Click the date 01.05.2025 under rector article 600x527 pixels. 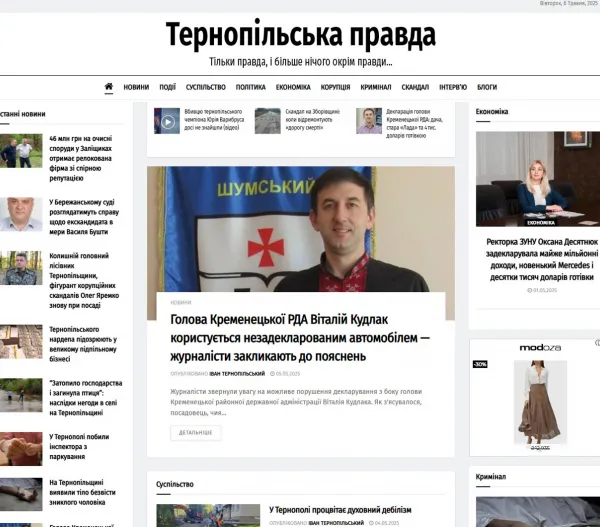(542, 290)
